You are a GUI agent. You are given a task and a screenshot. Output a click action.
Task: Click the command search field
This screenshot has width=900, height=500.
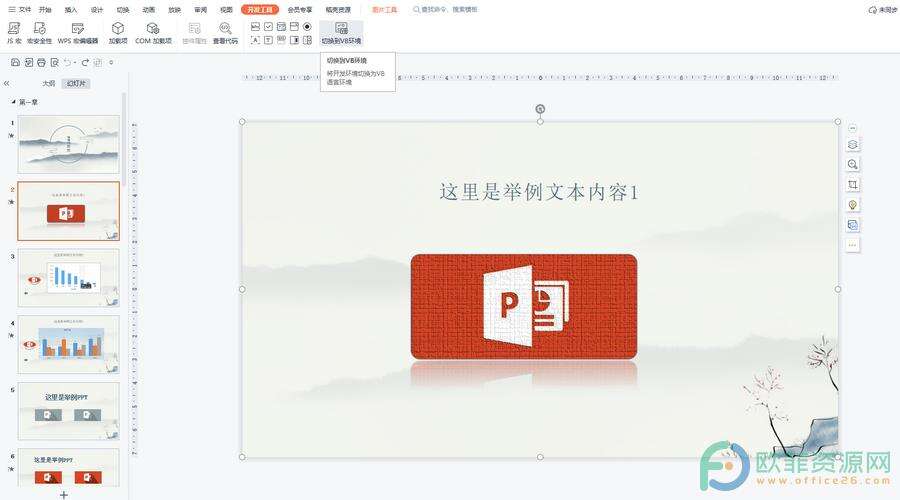(x=445, y=10)
